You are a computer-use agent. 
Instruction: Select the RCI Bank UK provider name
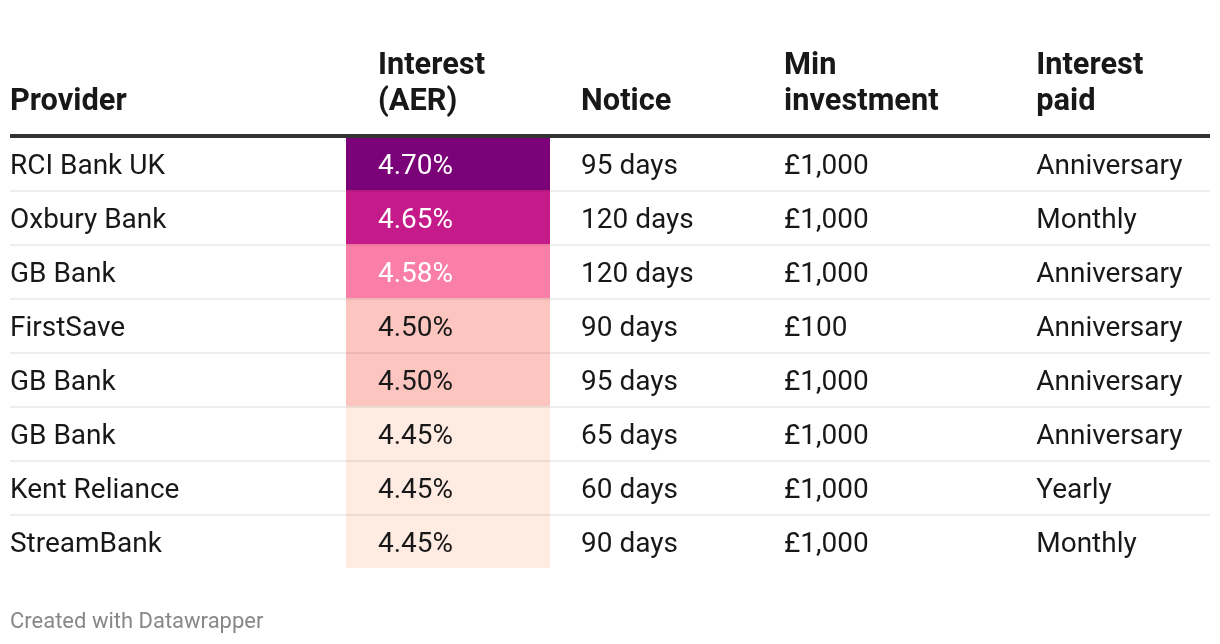88,165
